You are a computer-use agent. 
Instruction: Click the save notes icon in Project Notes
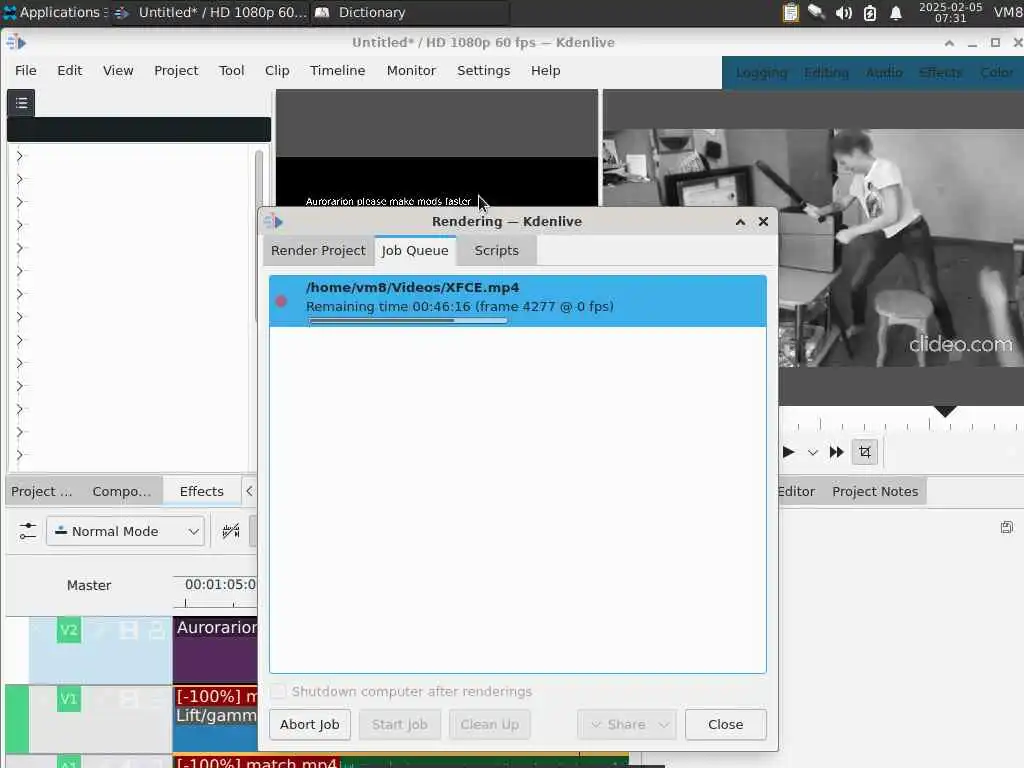1006,527
